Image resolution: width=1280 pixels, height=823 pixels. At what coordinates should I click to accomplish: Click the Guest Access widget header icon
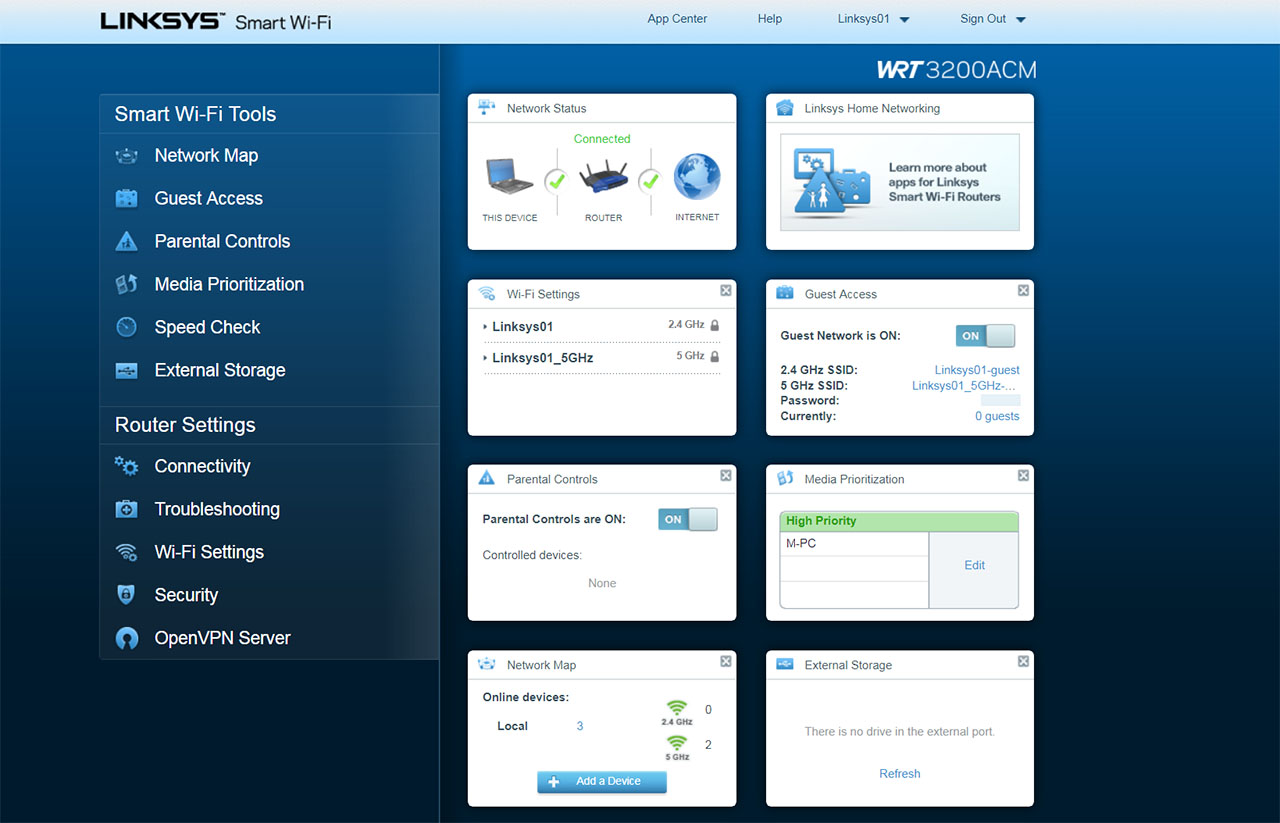pos(785,294)
